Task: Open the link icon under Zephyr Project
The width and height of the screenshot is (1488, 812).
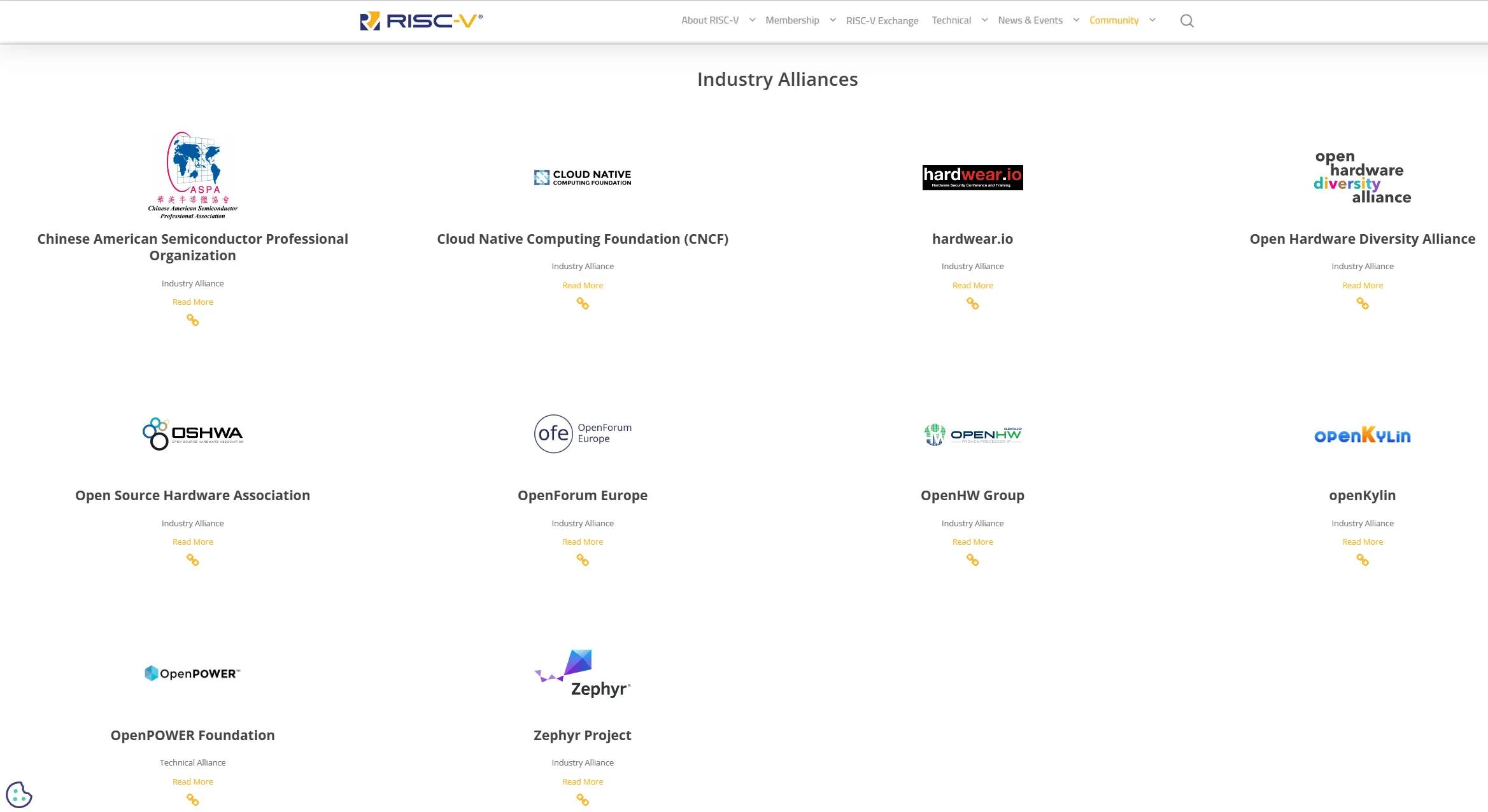Action: coord(583,801)
